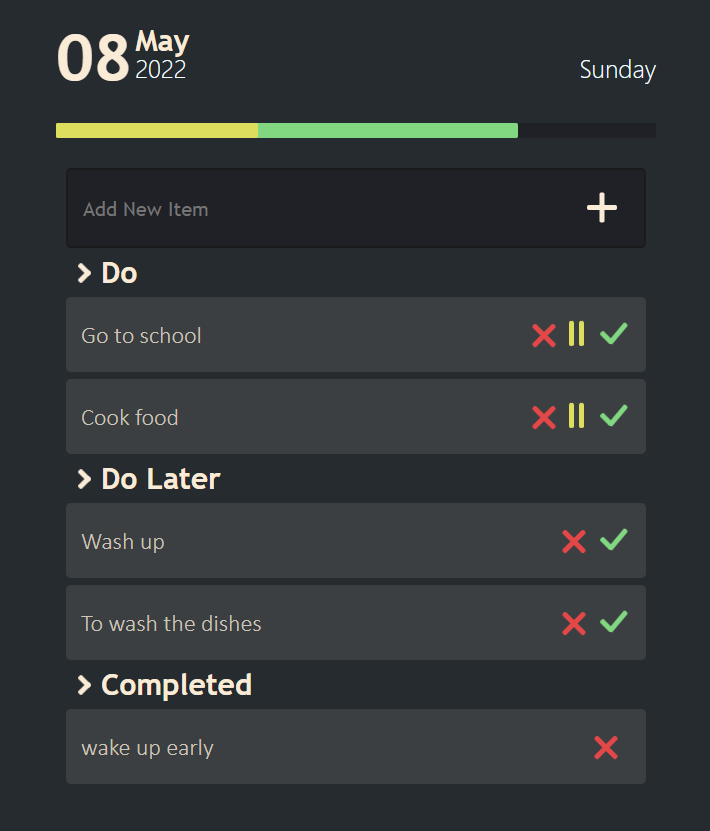Viewport: 710px width, 831px height.
Task: Remove "To wash the dishes" from the list
Action: 573,623
